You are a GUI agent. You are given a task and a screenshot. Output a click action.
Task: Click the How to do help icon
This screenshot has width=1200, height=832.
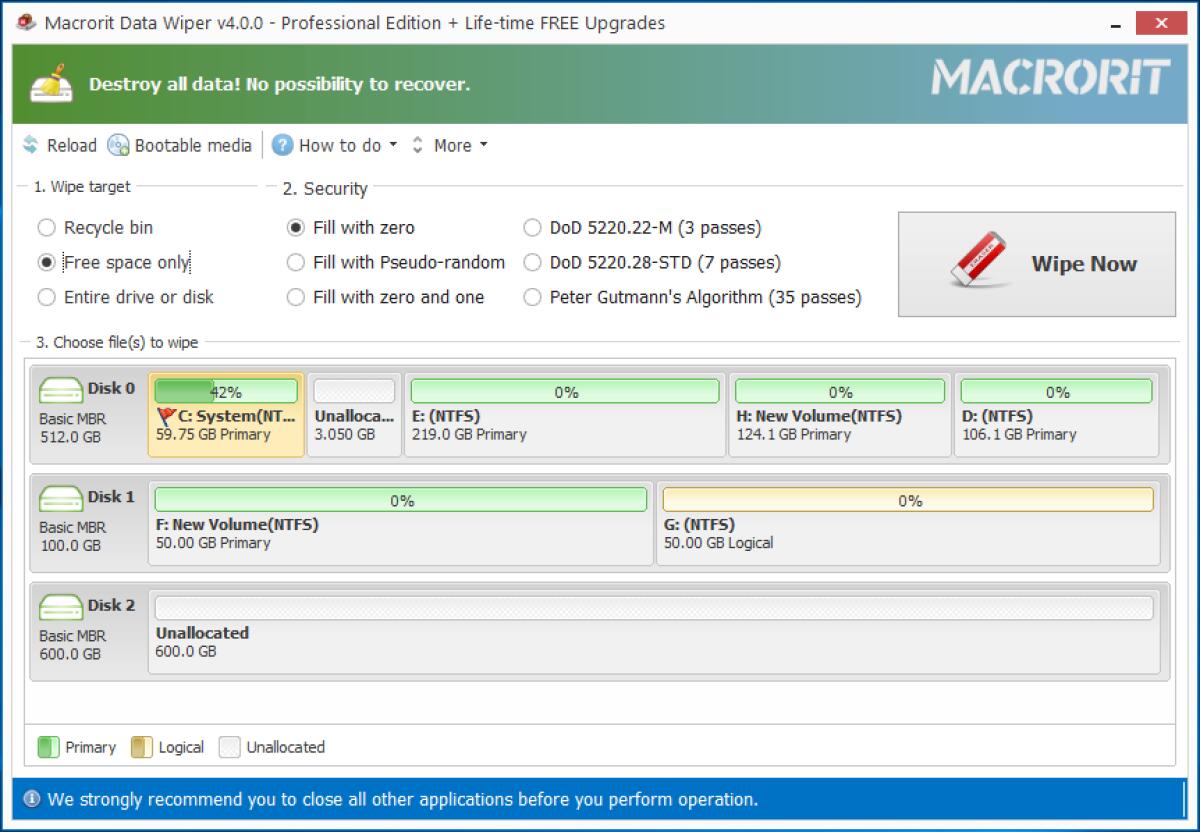click(x=281, y=145)
